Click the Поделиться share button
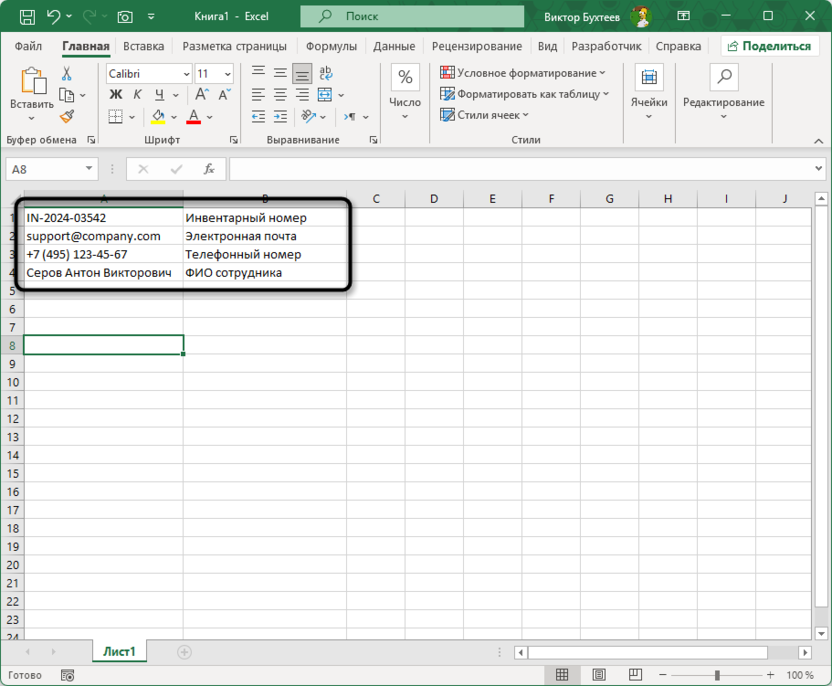Image resolution: width=832 pixels, height=686 pixels. click(x=769, y=46)
